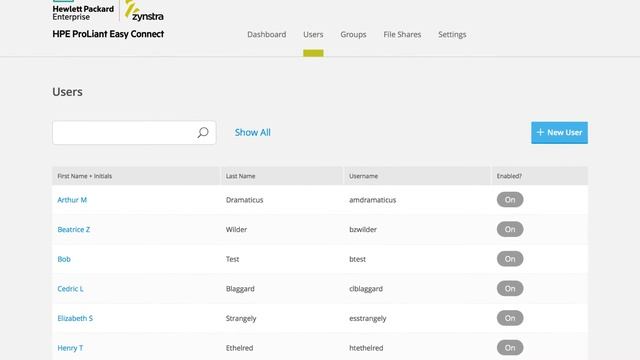Disable the Bob Test user toggle

[510, 259]
